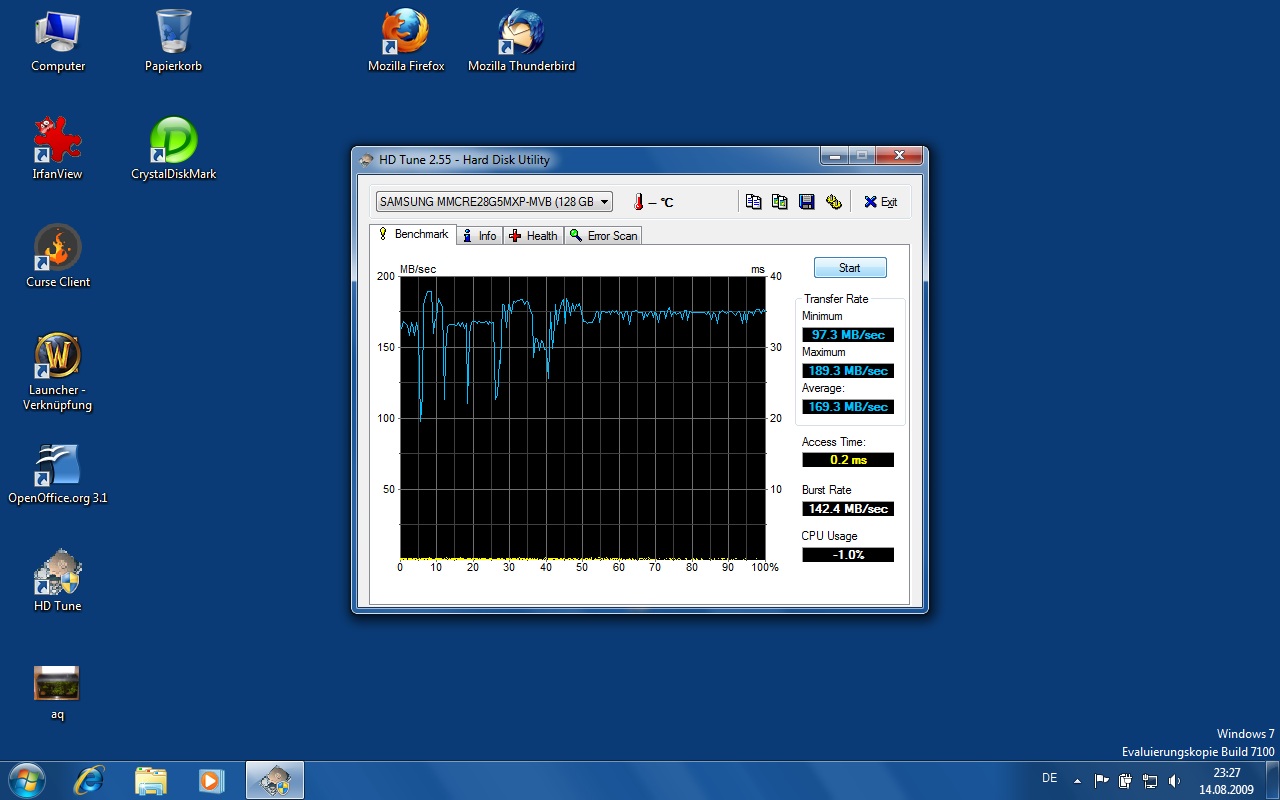Click the Maximum value 189.3 MB/sec

(848, 371)
